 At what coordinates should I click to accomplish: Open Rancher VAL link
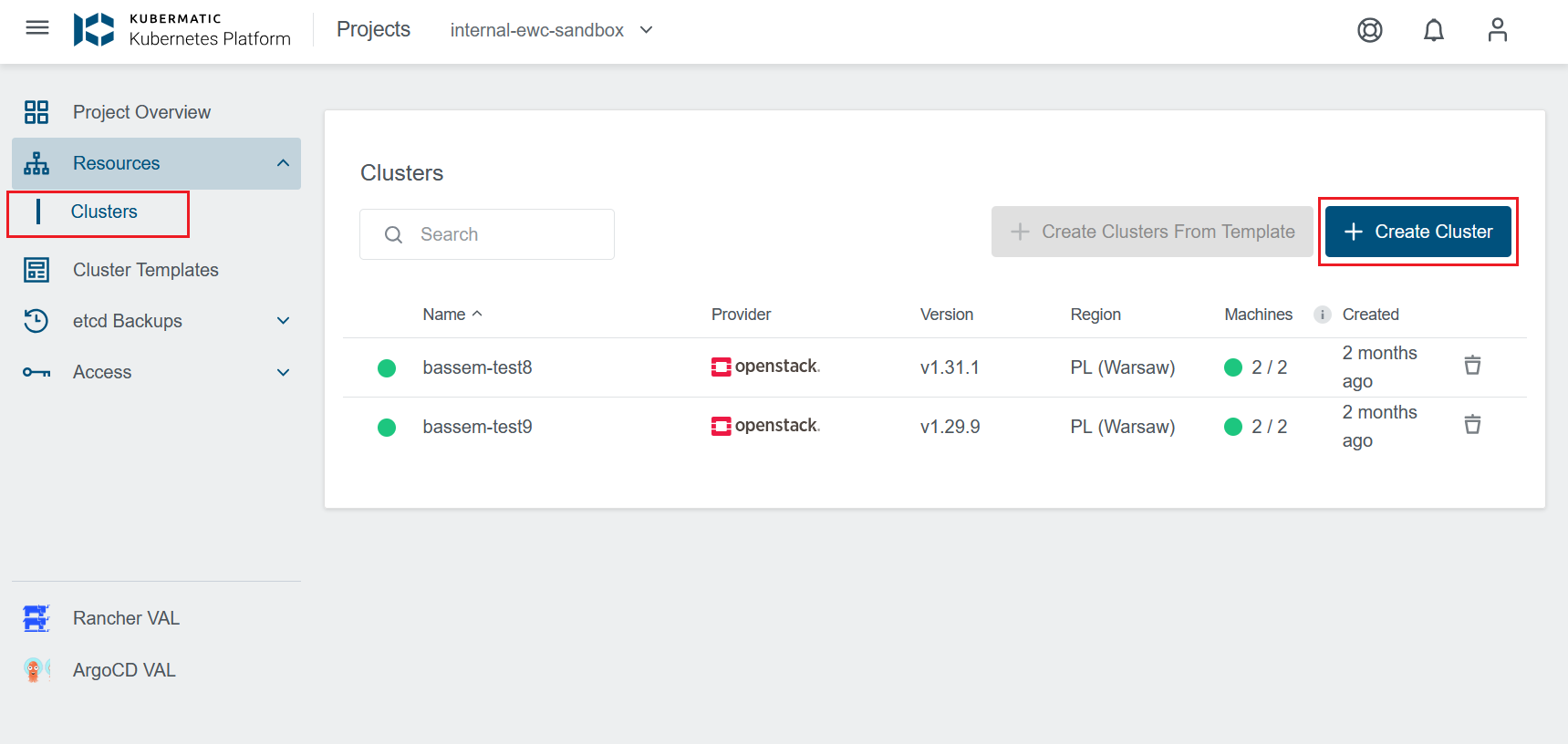(126, 618)
